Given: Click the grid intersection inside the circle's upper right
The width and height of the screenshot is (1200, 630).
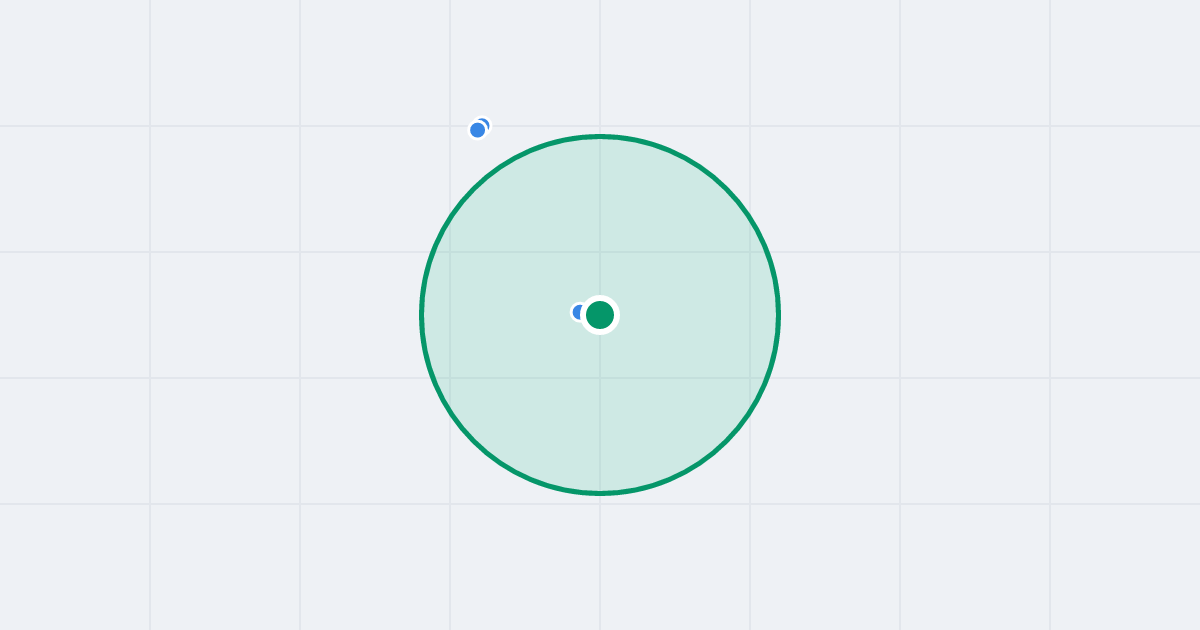Looking at the screenshot, I should [x=750, y=252].
